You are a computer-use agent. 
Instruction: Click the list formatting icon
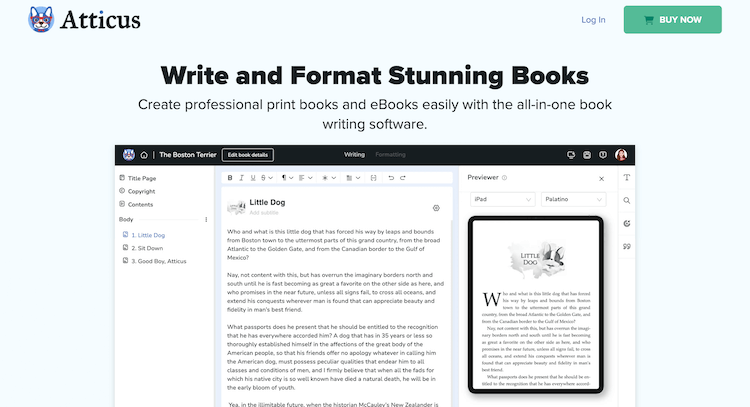(x=349, y=178)
